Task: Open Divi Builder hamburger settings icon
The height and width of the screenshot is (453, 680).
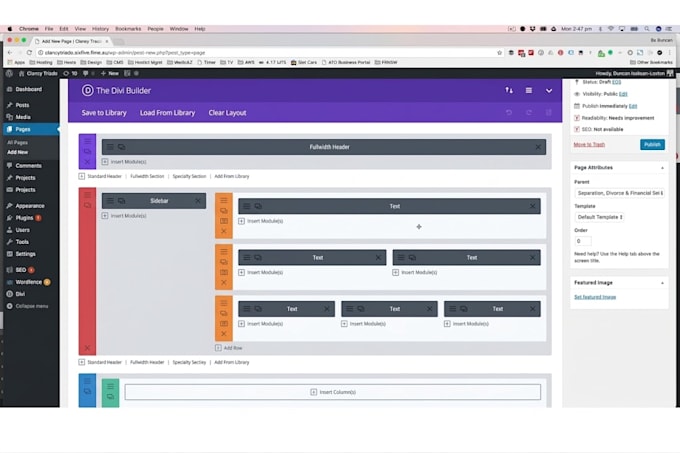Action: tap(529, 90)
